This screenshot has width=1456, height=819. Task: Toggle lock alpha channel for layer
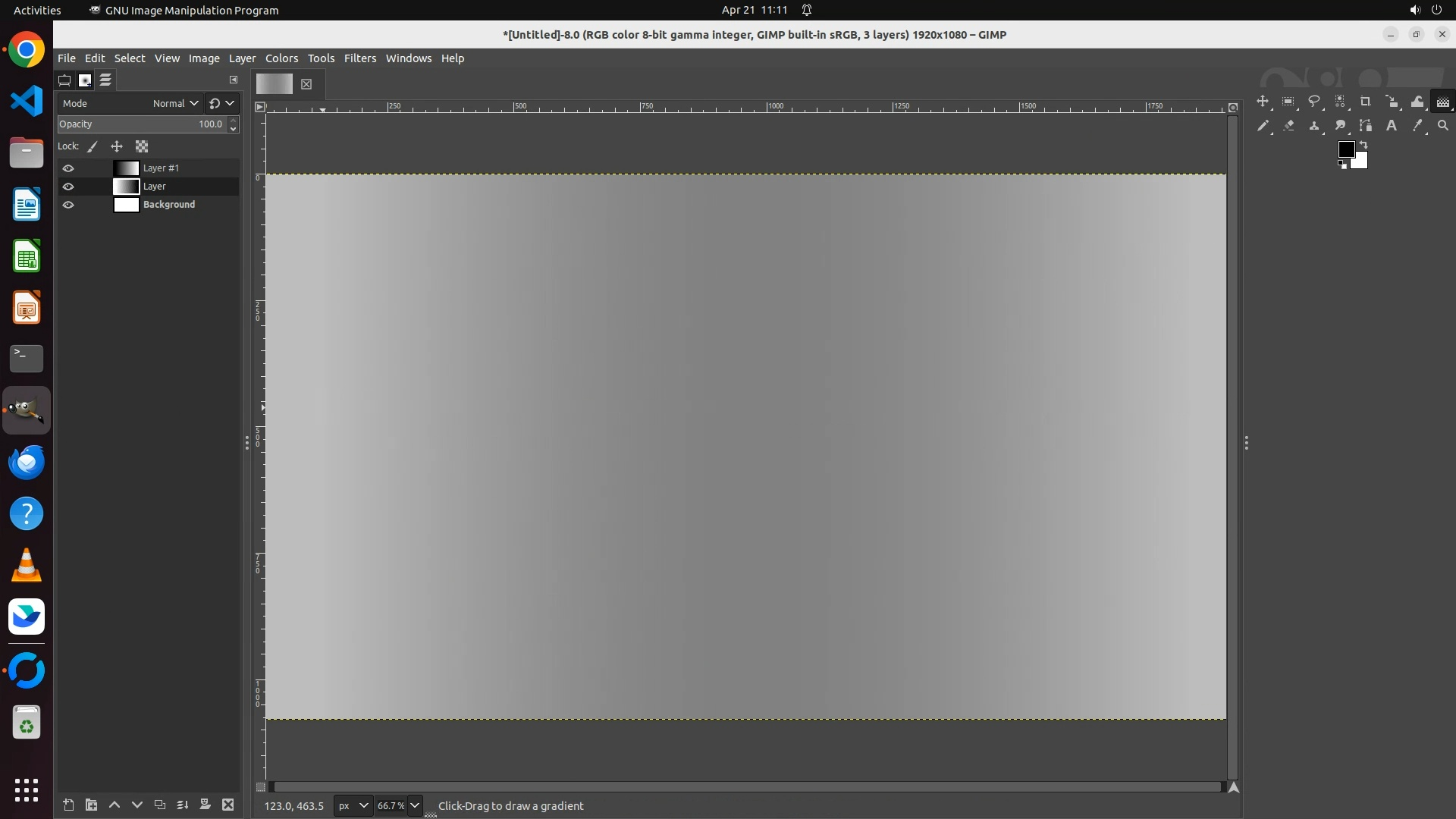click(x=142, y=146)
